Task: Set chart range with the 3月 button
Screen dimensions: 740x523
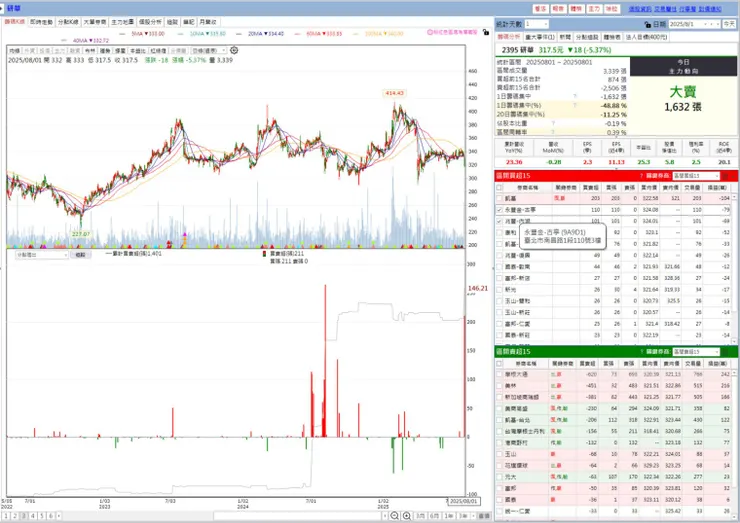Action: [x=420, y=516]
